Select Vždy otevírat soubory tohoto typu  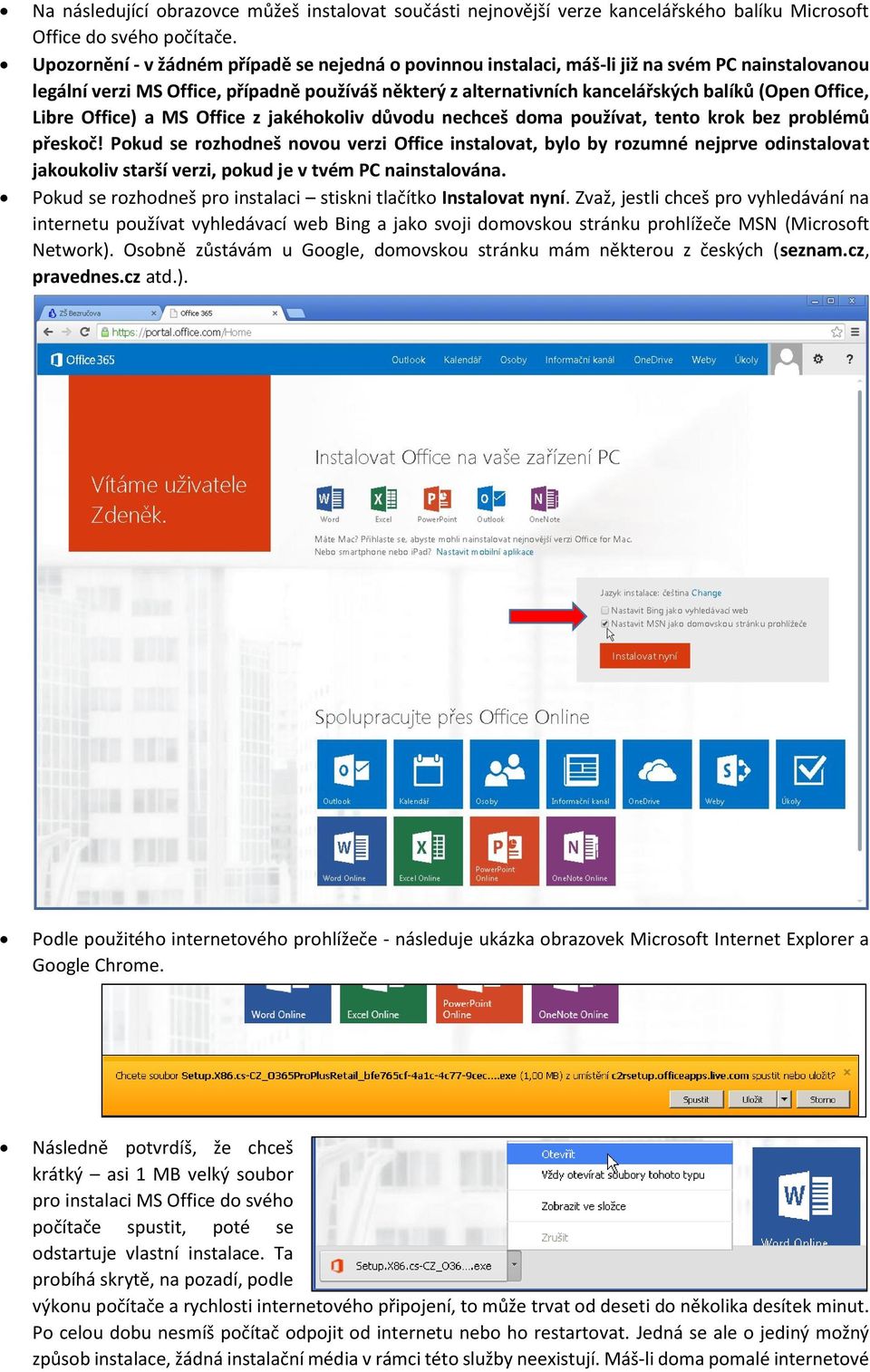point(619,1174)
